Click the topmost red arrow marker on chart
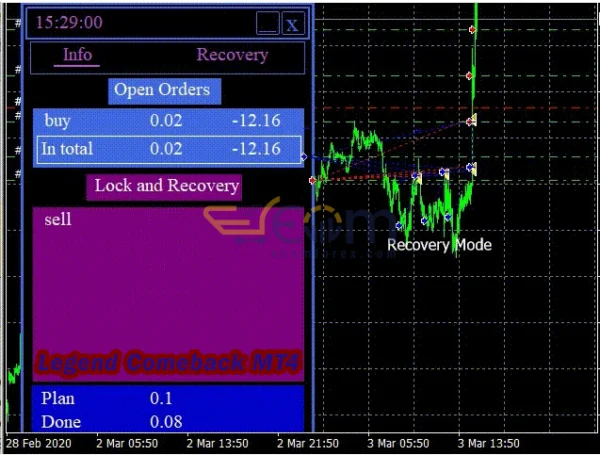600x455 pixels. [x=472, y=30]
